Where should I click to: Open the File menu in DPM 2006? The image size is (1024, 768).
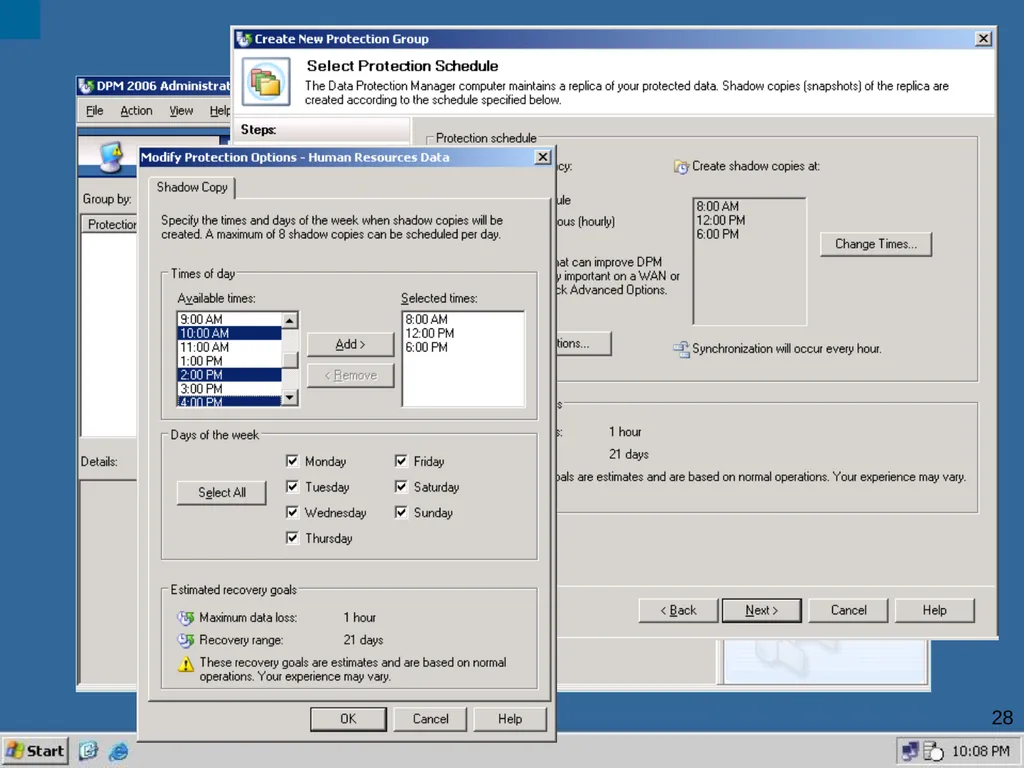coord(95,111)
